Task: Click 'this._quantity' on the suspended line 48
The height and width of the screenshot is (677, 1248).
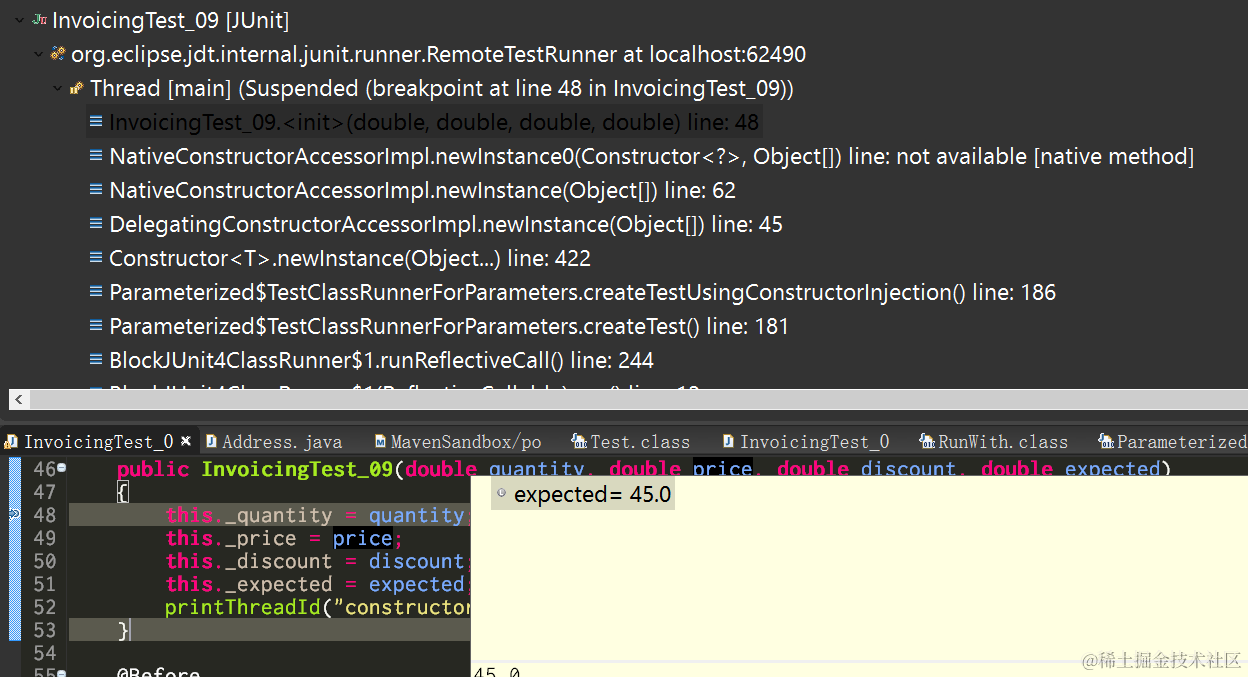Action: (x=249, y=515)
